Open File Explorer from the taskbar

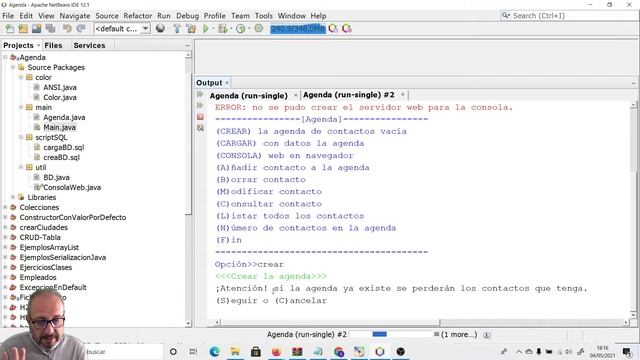(x=235, y=351)
